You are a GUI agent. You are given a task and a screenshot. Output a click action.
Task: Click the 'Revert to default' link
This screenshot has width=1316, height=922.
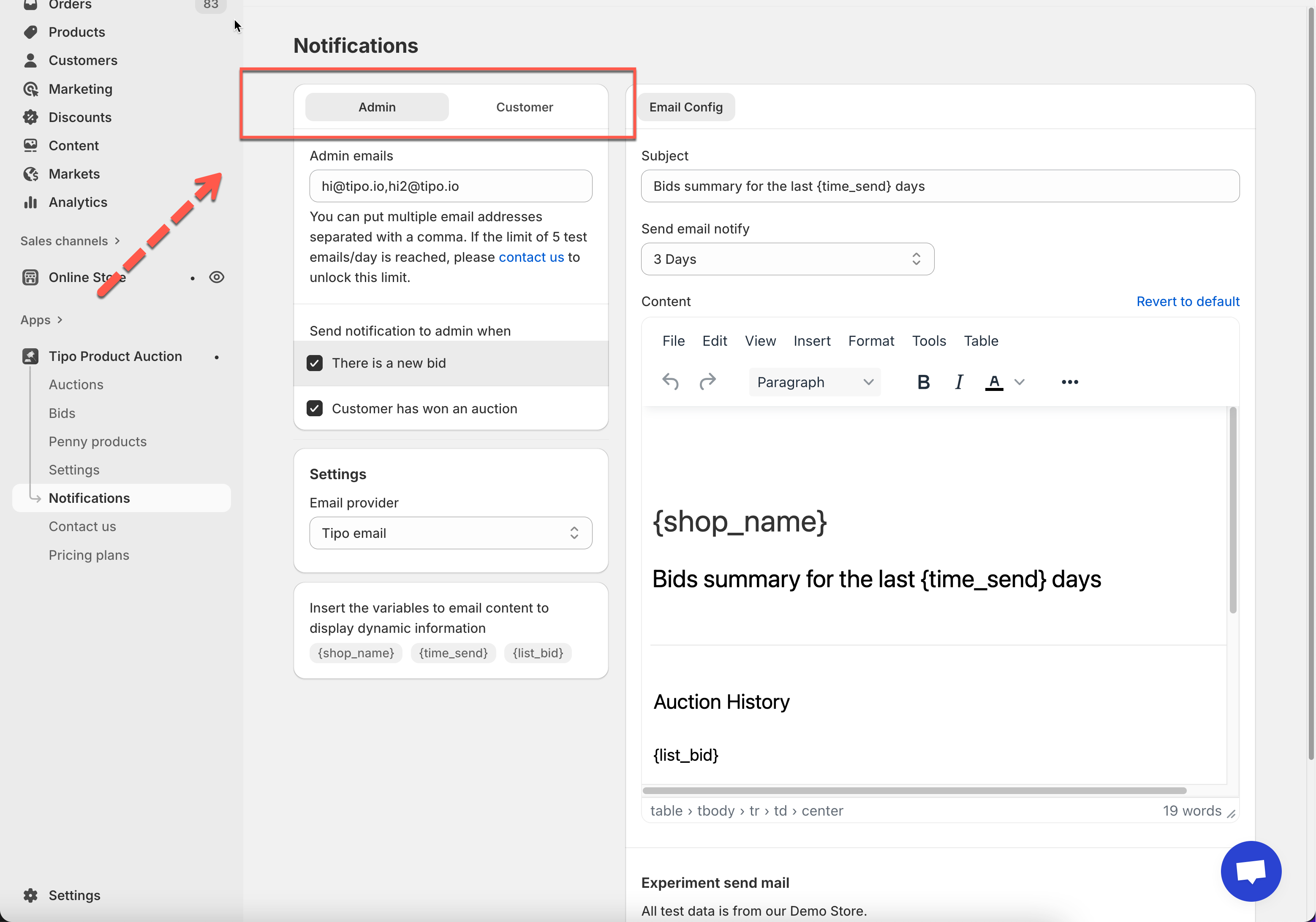point(1187,301)
